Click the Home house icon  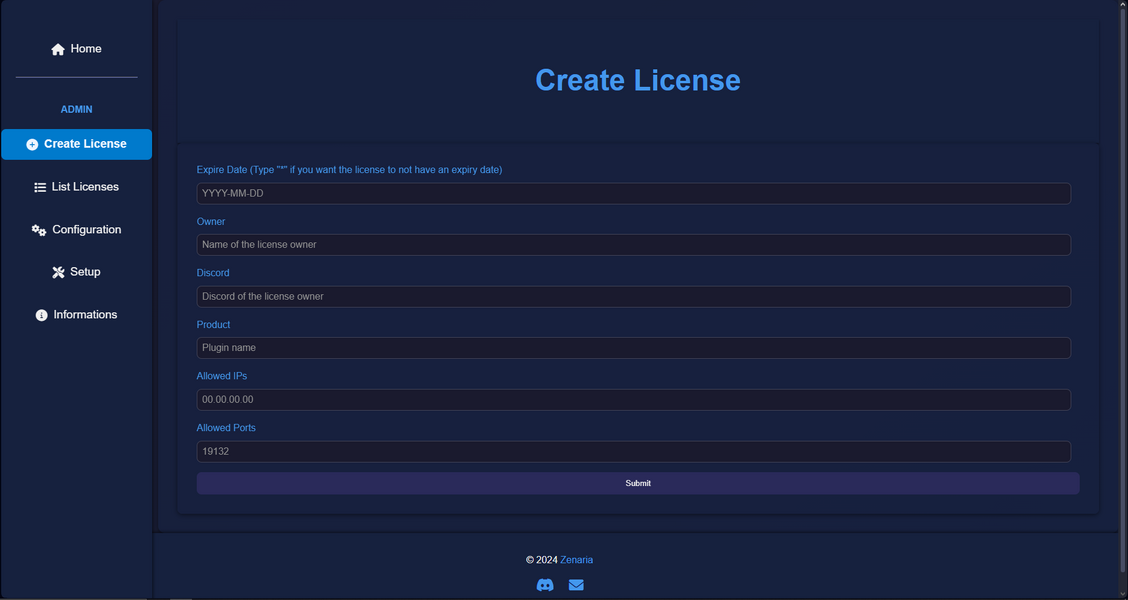click(58, 49)
